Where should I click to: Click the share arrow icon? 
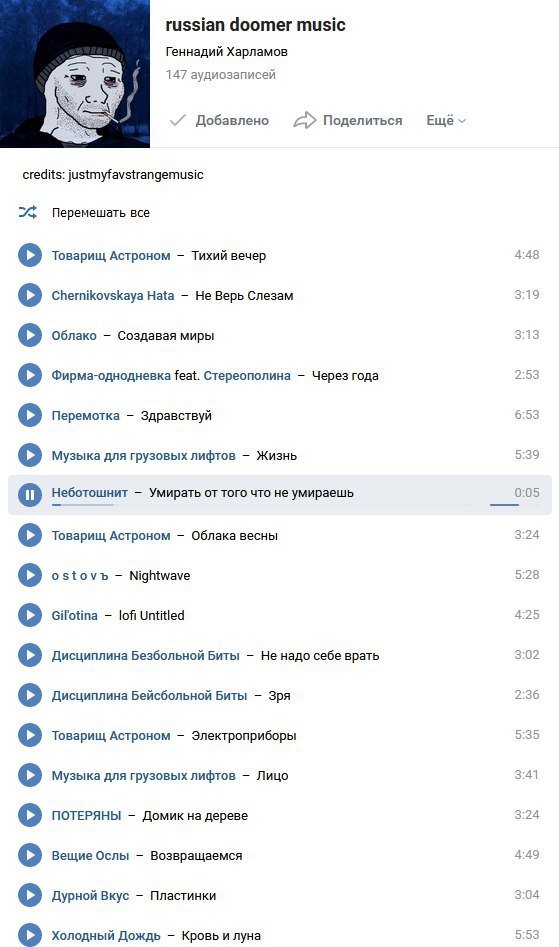pos(304,120)
